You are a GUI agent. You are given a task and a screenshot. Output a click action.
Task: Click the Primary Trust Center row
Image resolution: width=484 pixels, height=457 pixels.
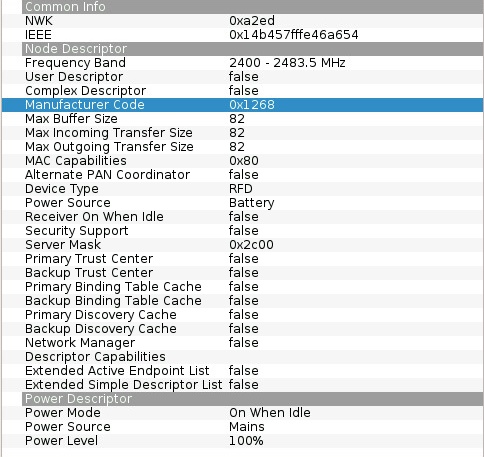(x=243, y=259)
